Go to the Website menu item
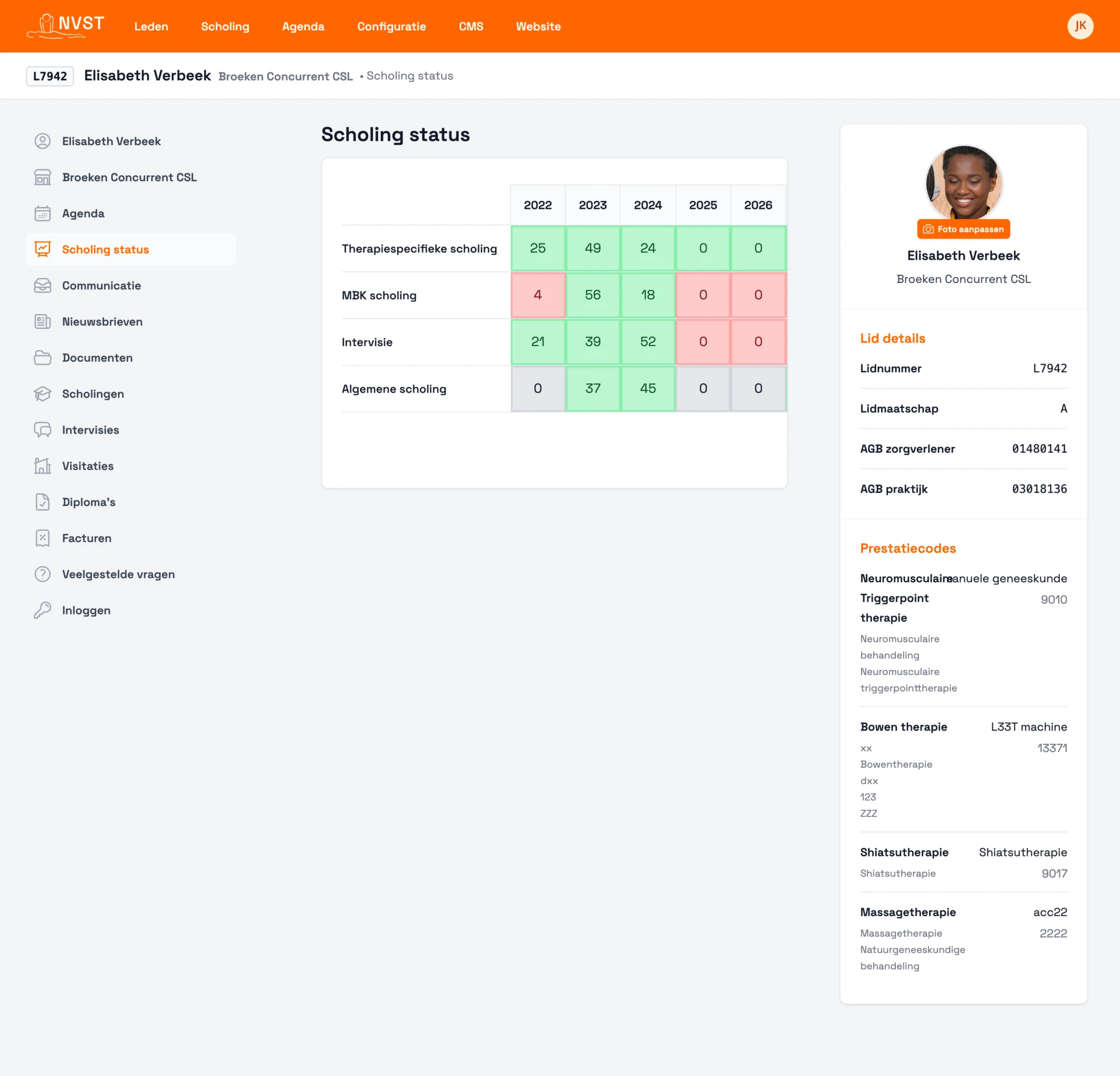Screen dimensions: 1120x1076 pos(538,26)
